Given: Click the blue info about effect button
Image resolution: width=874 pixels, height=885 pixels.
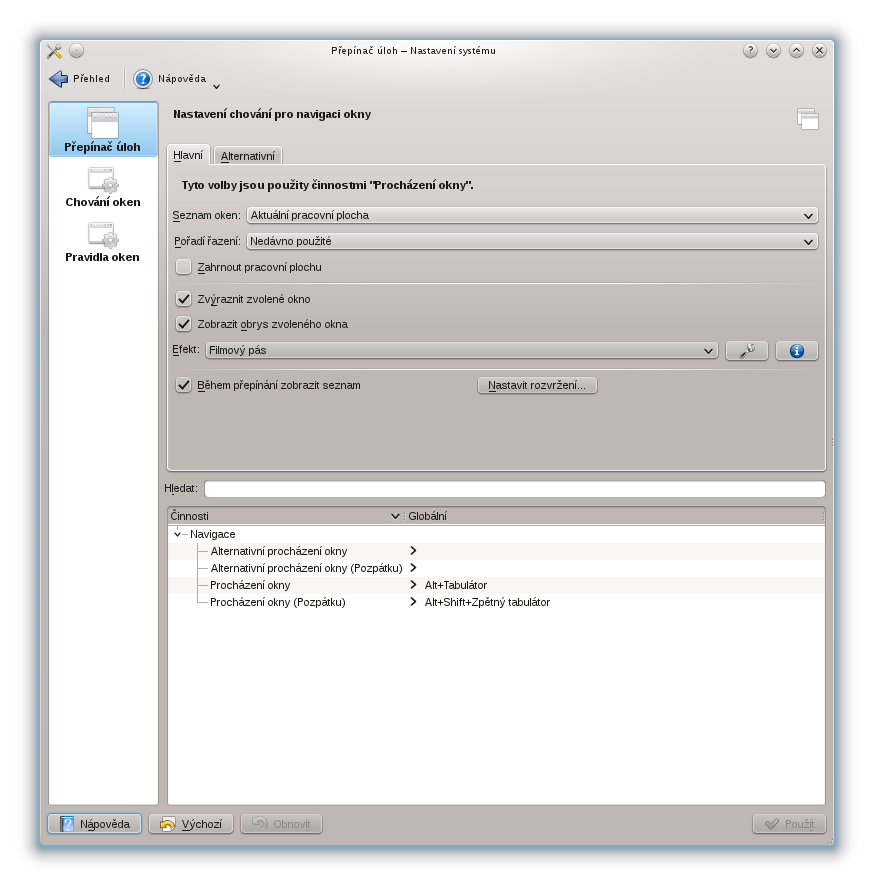Looking at the screenshot, I should tap(797, 351).
